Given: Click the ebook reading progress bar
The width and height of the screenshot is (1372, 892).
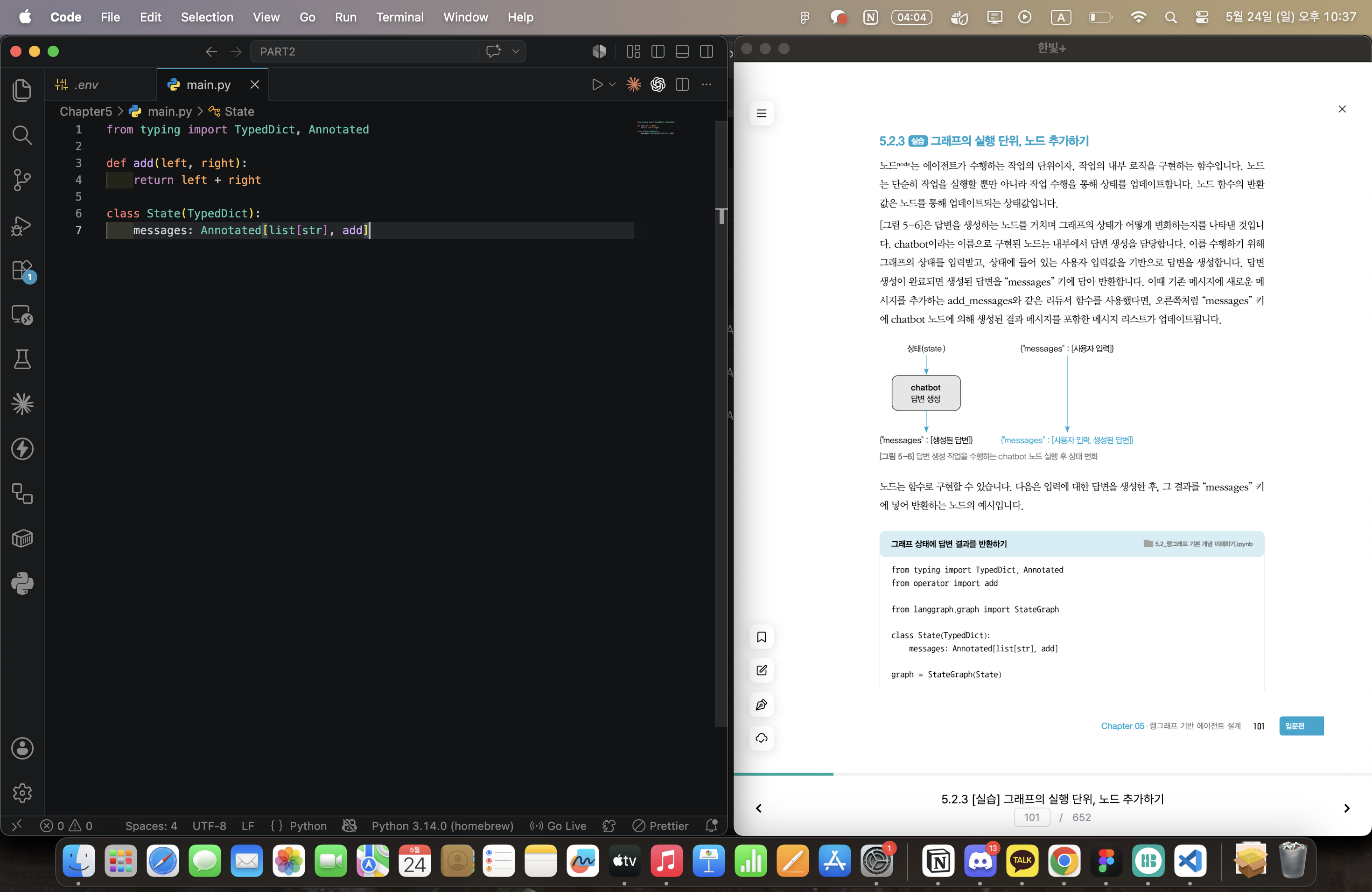Looking at the screenshot, I should [x=1053, y=774].
